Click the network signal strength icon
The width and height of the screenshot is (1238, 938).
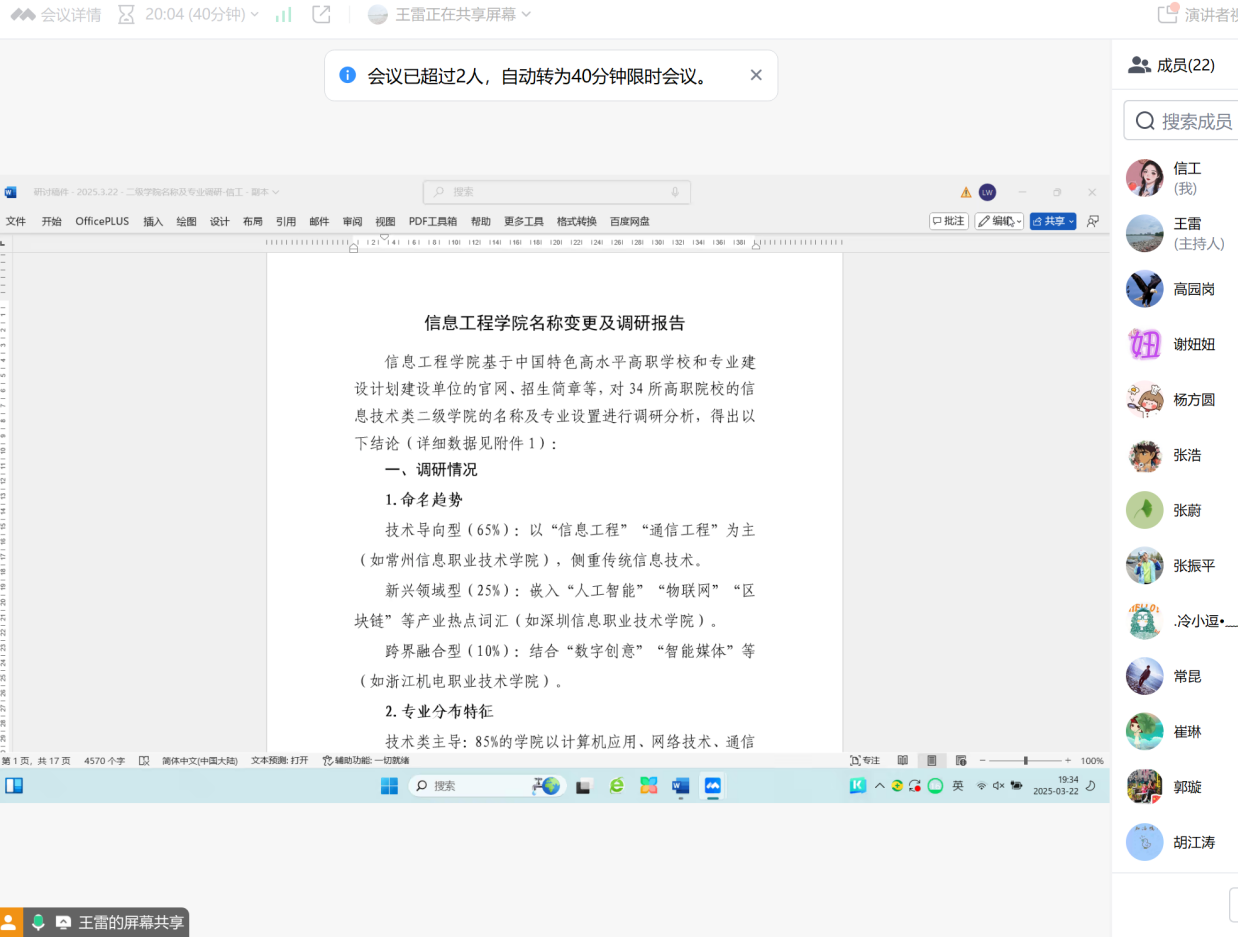[x=284, y=15]
